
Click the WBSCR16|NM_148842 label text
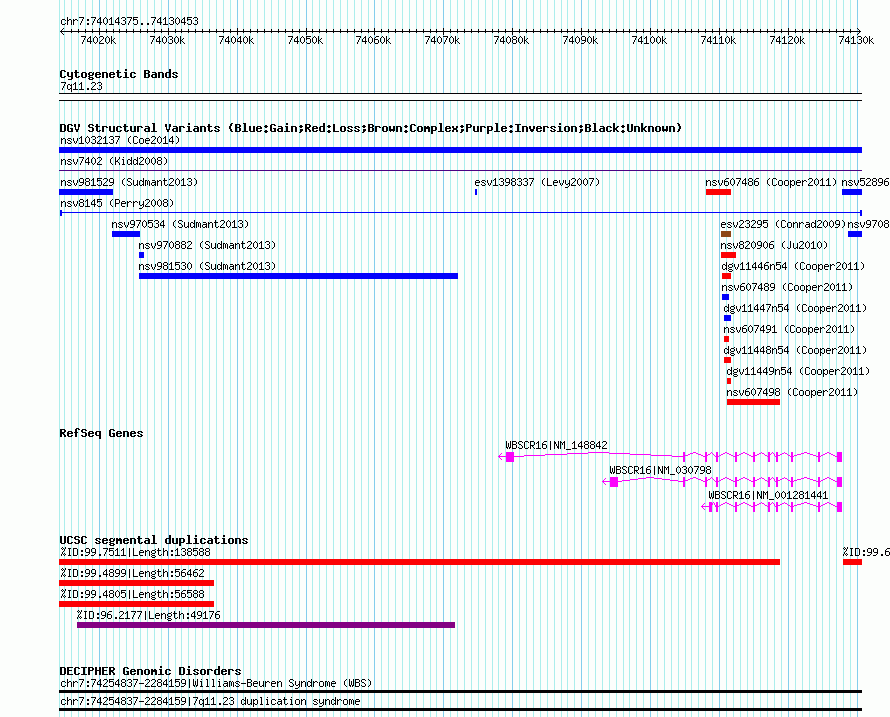pyautogui.click(x=556, y=446)
